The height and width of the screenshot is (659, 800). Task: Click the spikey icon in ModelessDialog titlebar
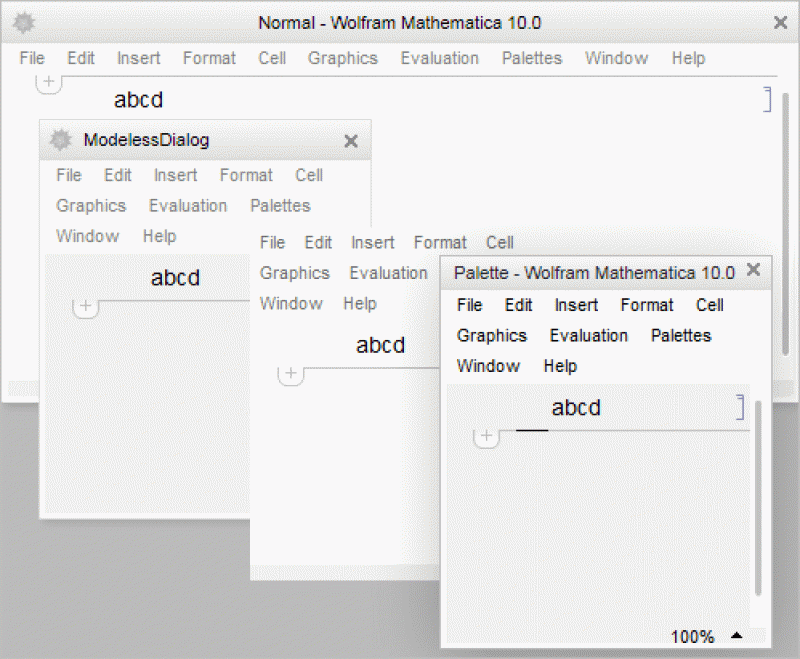click(60, 140)
